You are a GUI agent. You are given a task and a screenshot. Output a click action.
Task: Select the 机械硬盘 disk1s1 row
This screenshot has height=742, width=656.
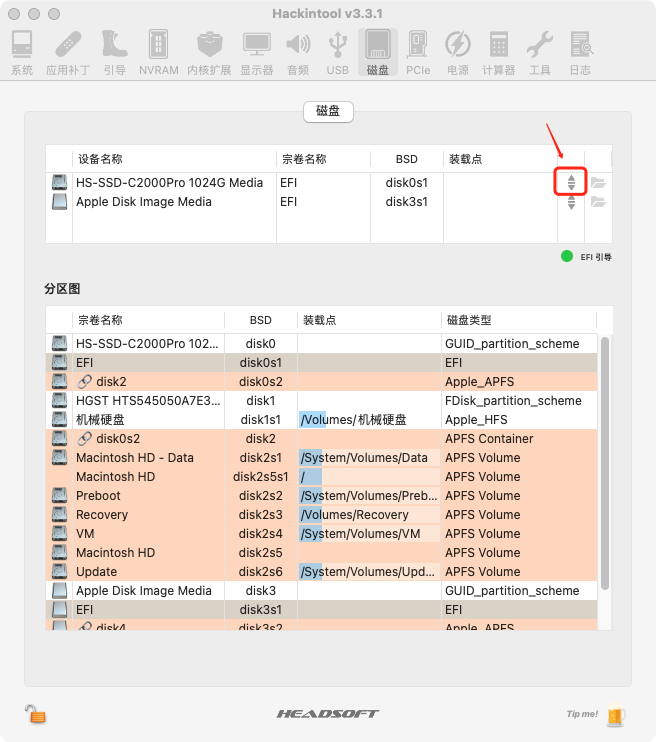tap(322, 420)
